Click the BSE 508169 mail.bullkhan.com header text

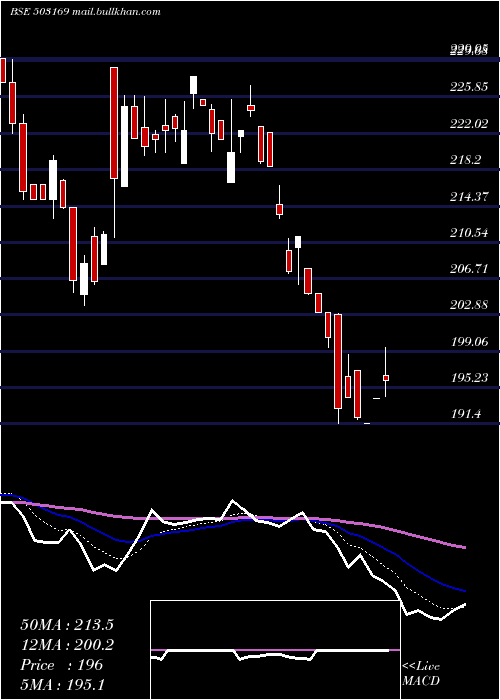(85, 12)
